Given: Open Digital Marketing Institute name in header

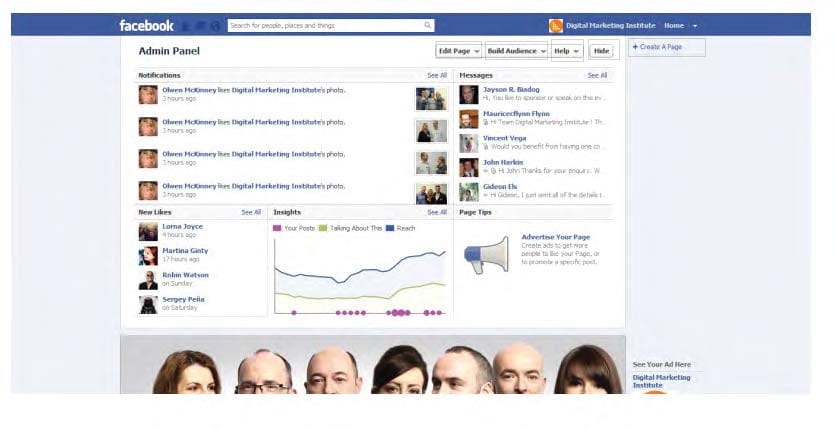Looking at the screenshot, I should click(610, 26).
